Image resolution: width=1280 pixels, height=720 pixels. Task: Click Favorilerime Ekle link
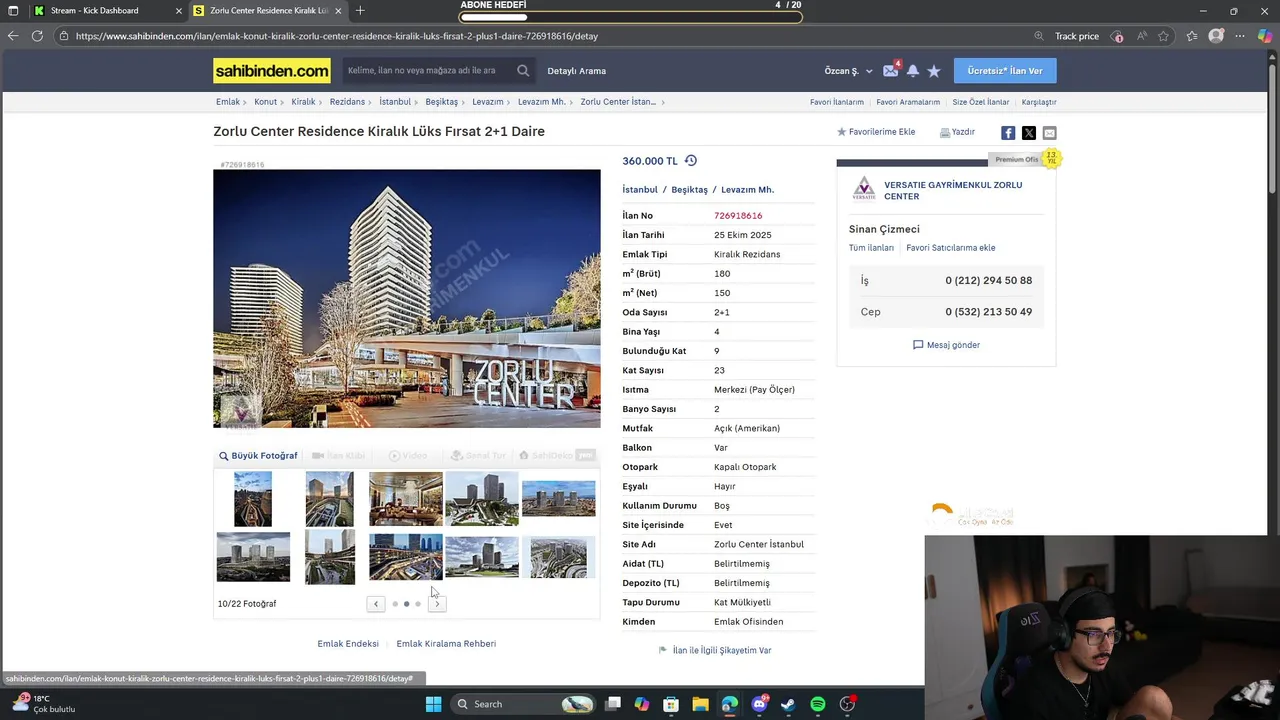(x=876, y=132)
